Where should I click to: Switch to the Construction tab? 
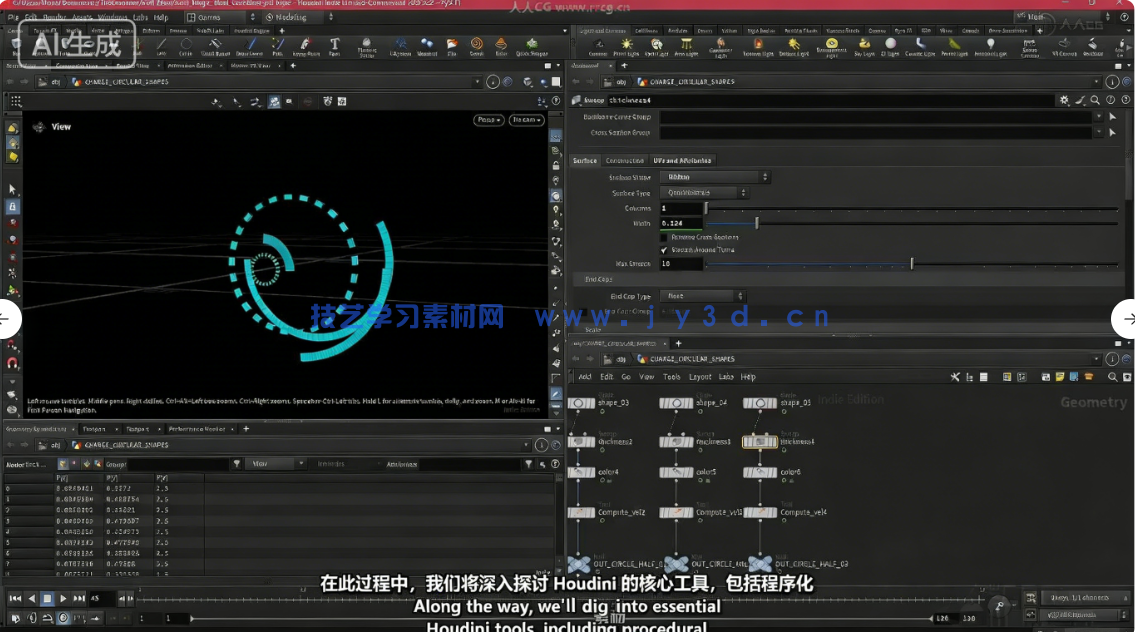[x=625, y=161]
